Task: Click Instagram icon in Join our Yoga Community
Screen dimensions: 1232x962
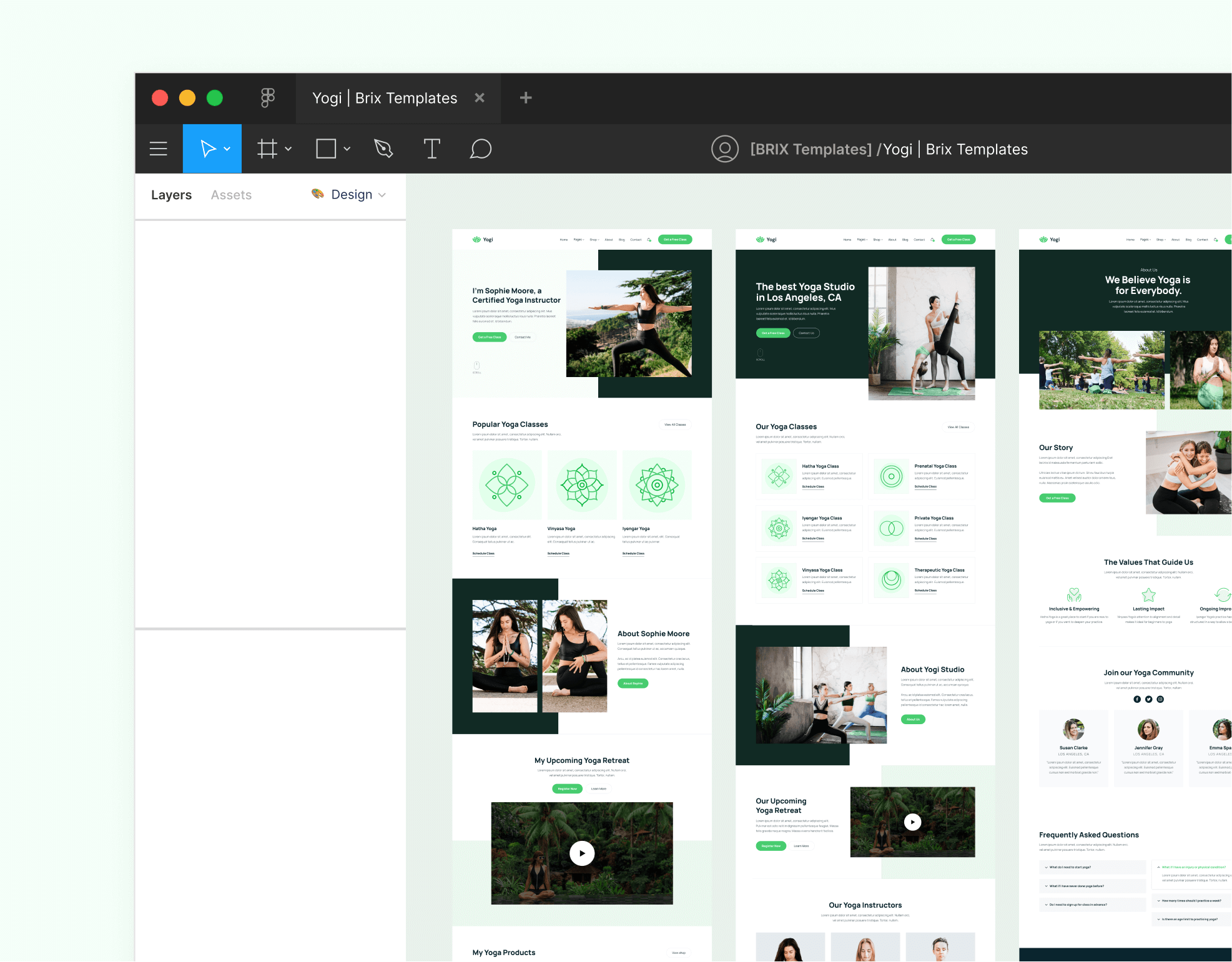Action: [x=1160, y=699]
